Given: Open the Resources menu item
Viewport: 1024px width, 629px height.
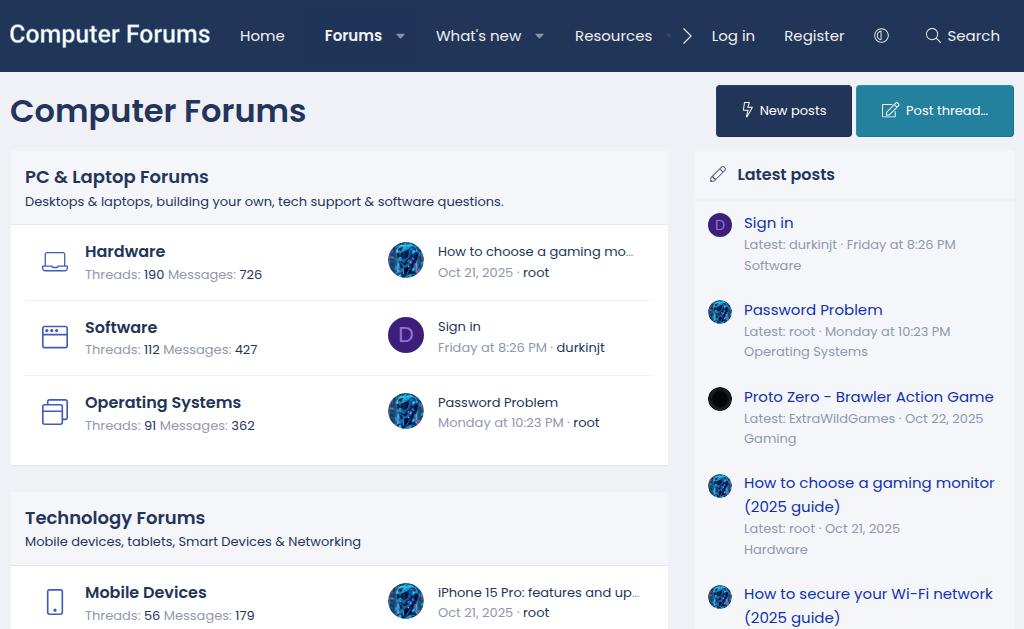Looking at the screenshot, I should (x=613, y=36).
